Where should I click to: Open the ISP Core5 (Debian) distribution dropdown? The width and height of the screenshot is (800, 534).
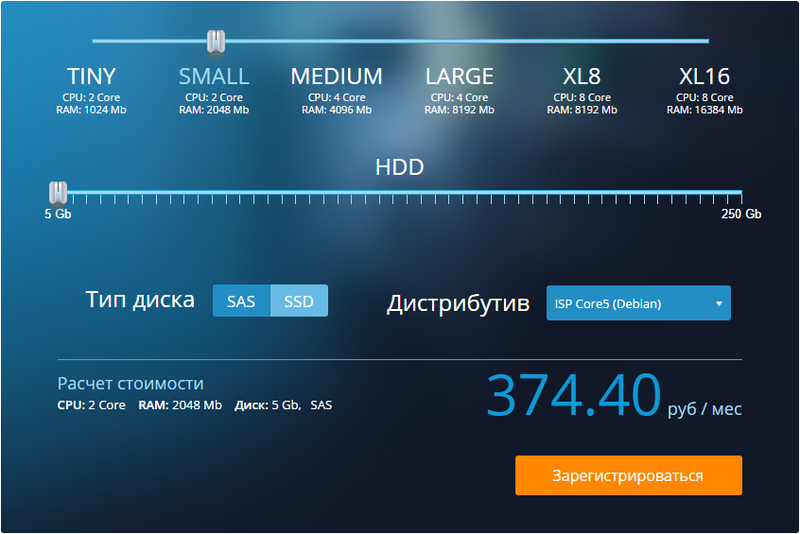638,303
